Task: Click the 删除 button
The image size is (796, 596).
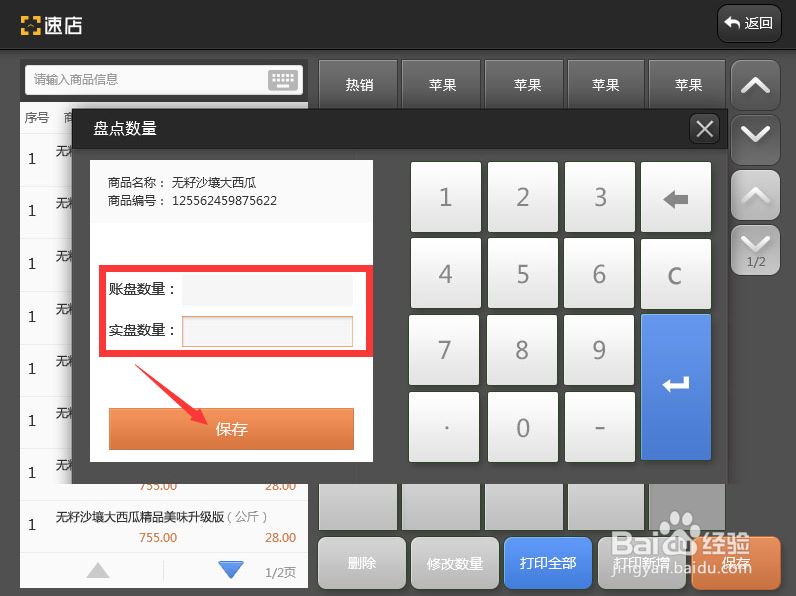Action: [x=362, y=563]
